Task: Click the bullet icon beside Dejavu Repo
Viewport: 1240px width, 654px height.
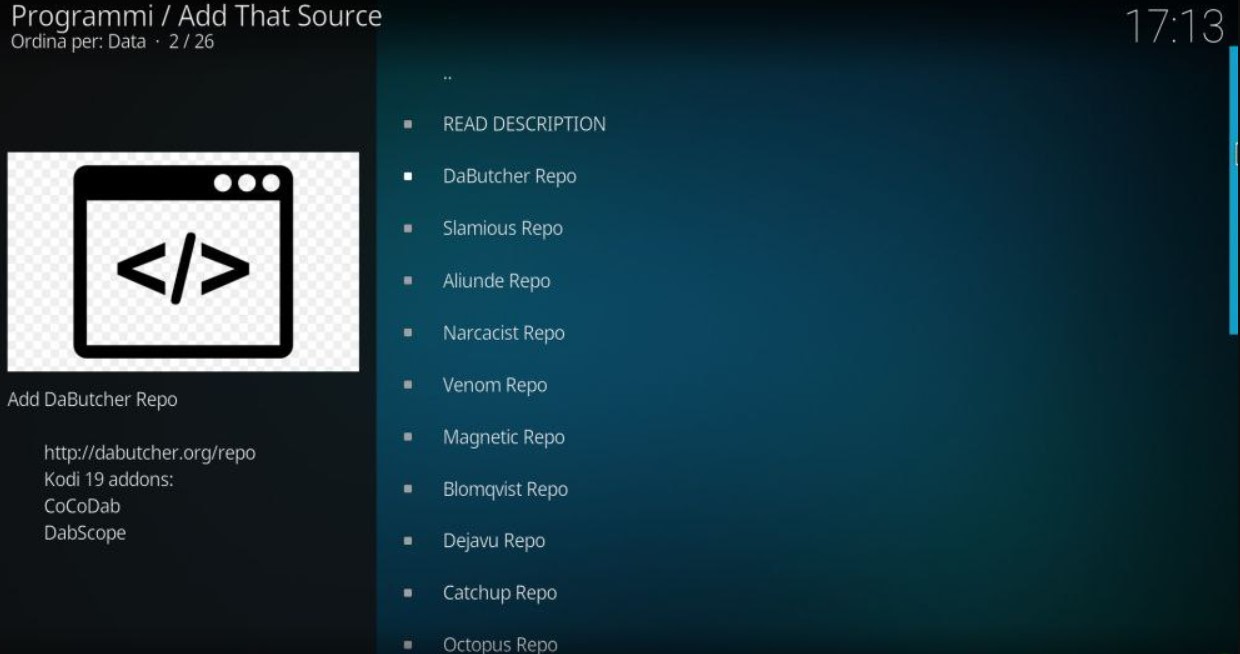Action: 408,541
